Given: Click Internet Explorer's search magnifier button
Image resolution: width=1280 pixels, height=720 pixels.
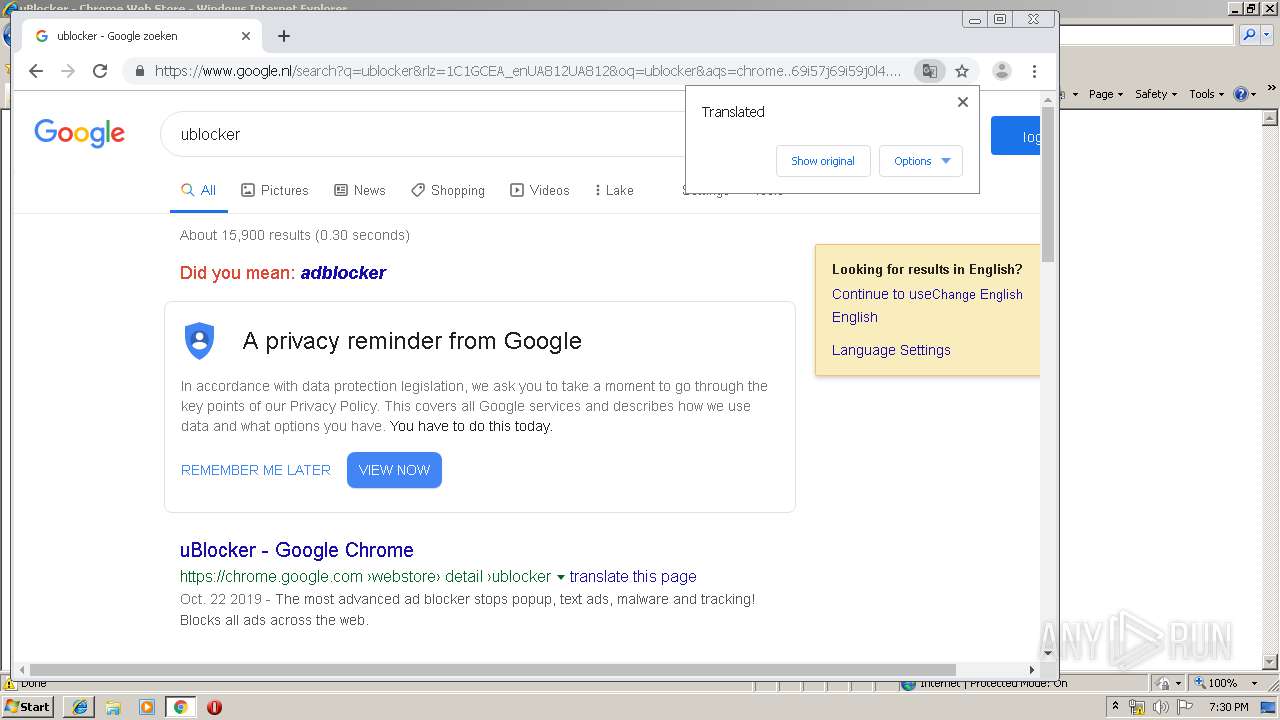Looking at the screenshot, I should pyautogui.click(x=1249, y=35).
